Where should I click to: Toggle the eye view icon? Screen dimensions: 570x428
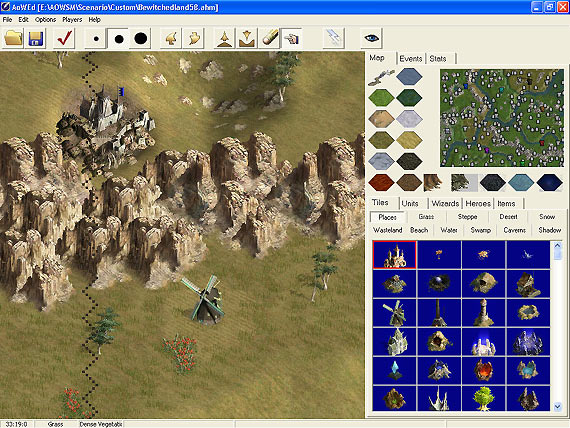pyautogui.click(x=371, y=38)
